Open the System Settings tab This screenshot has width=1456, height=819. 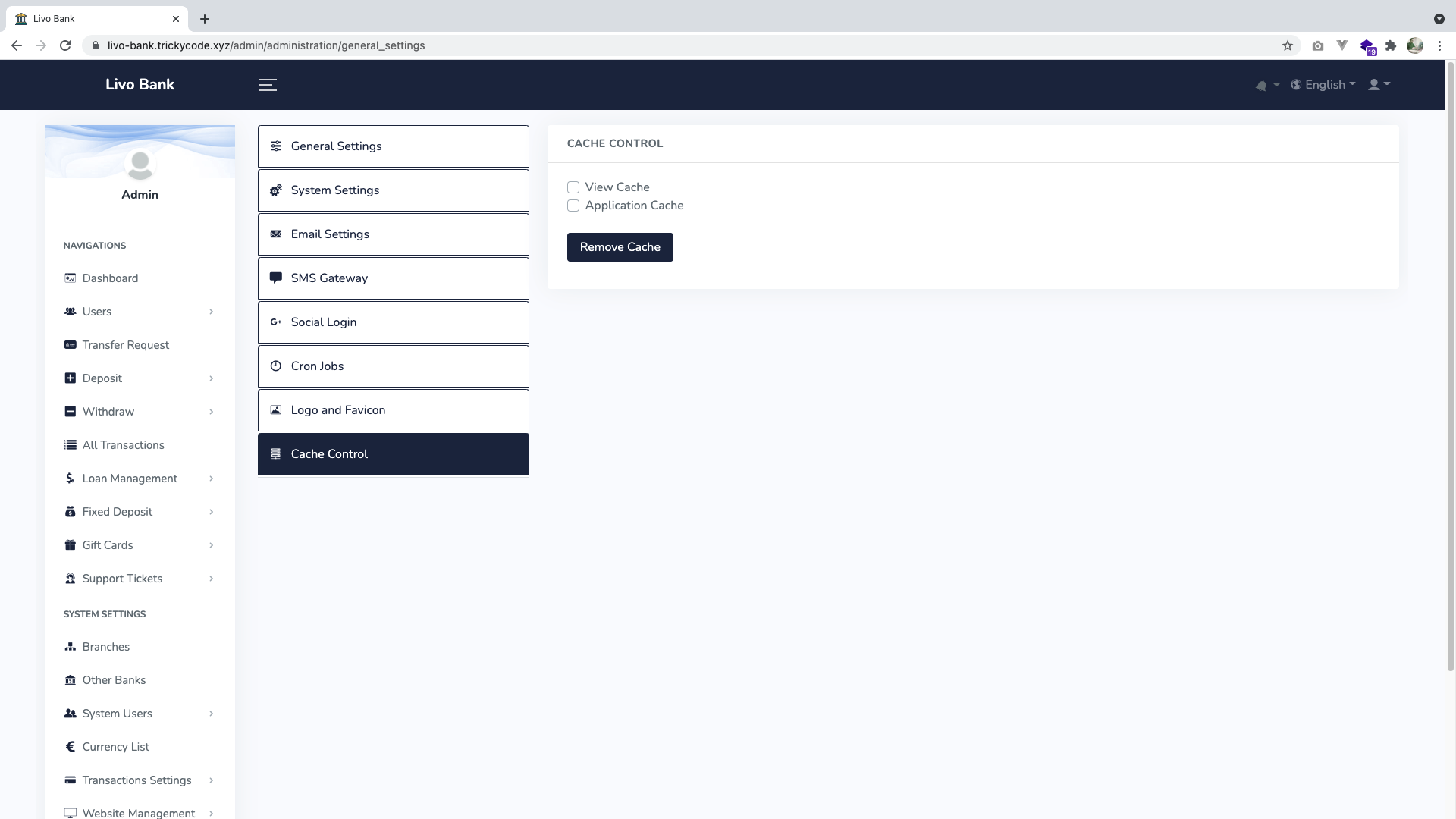tap(394, 190)
